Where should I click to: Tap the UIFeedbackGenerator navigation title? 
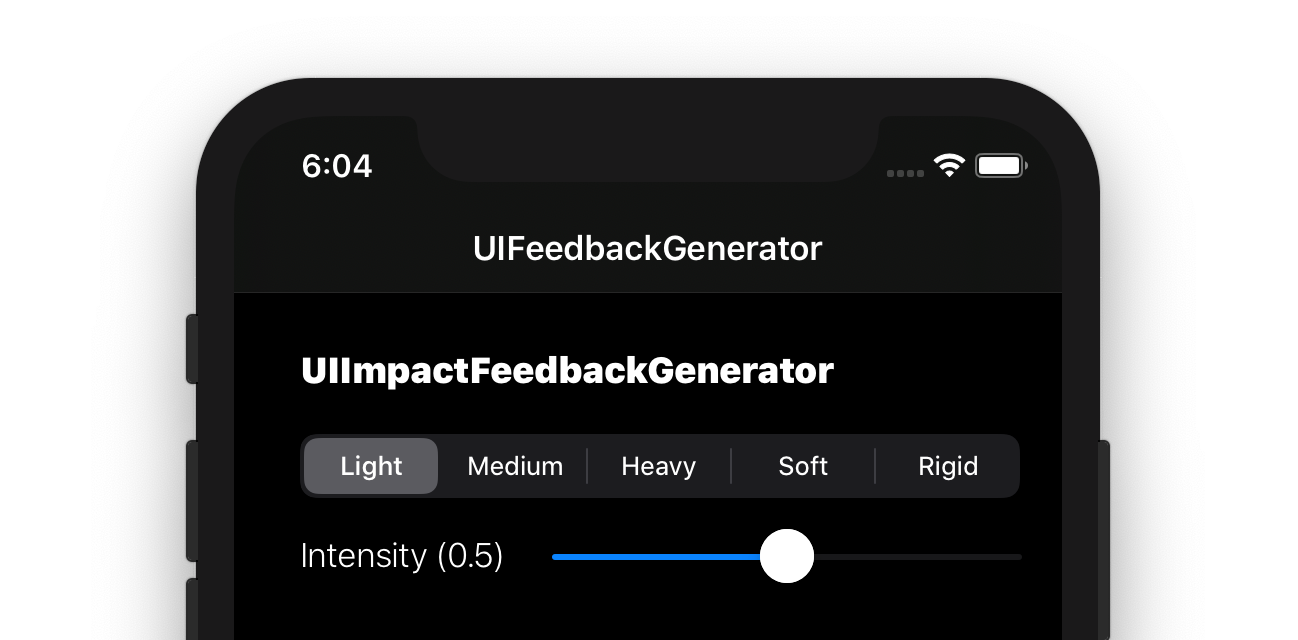[647, 248]
